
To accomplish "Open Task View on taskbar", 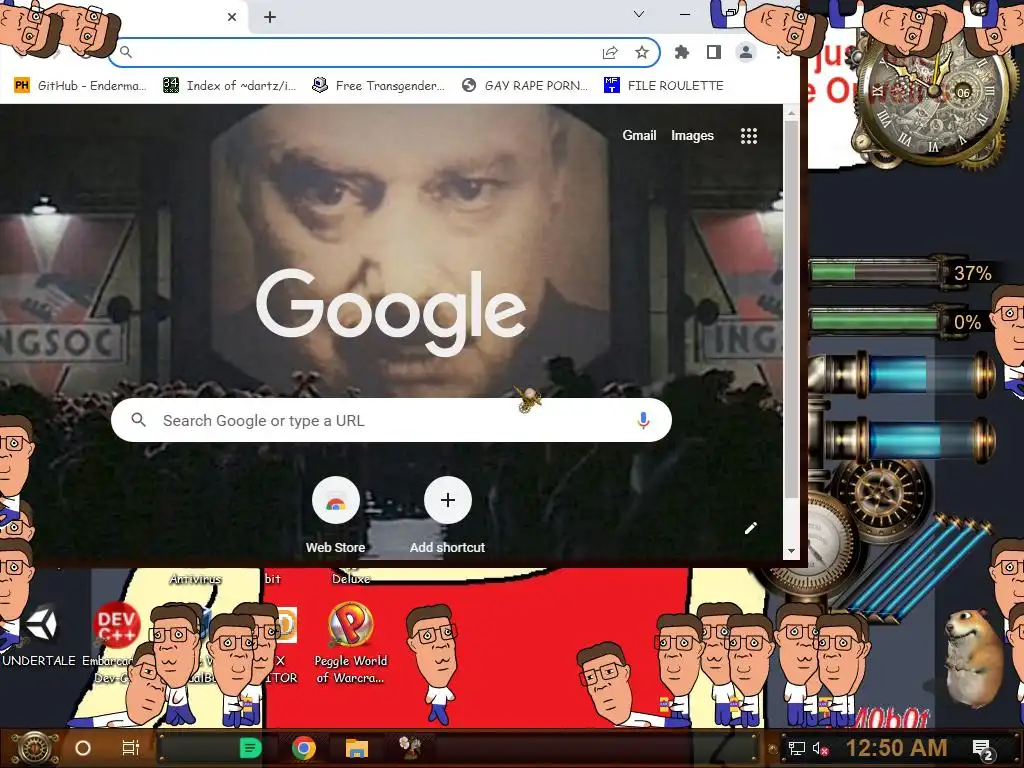I will click(131, 748).
